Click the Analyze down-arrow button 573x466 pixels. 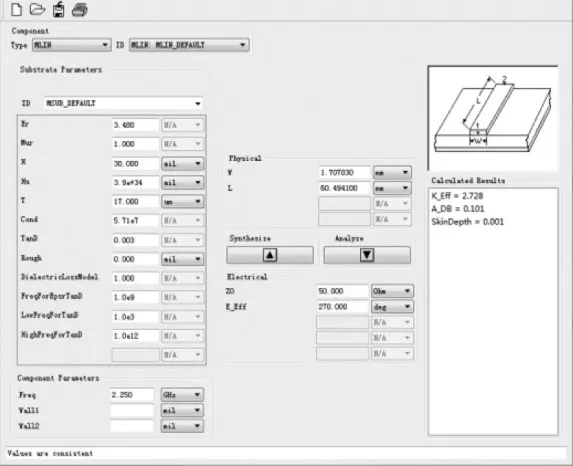pyautogui.click(x=367, y=255)
